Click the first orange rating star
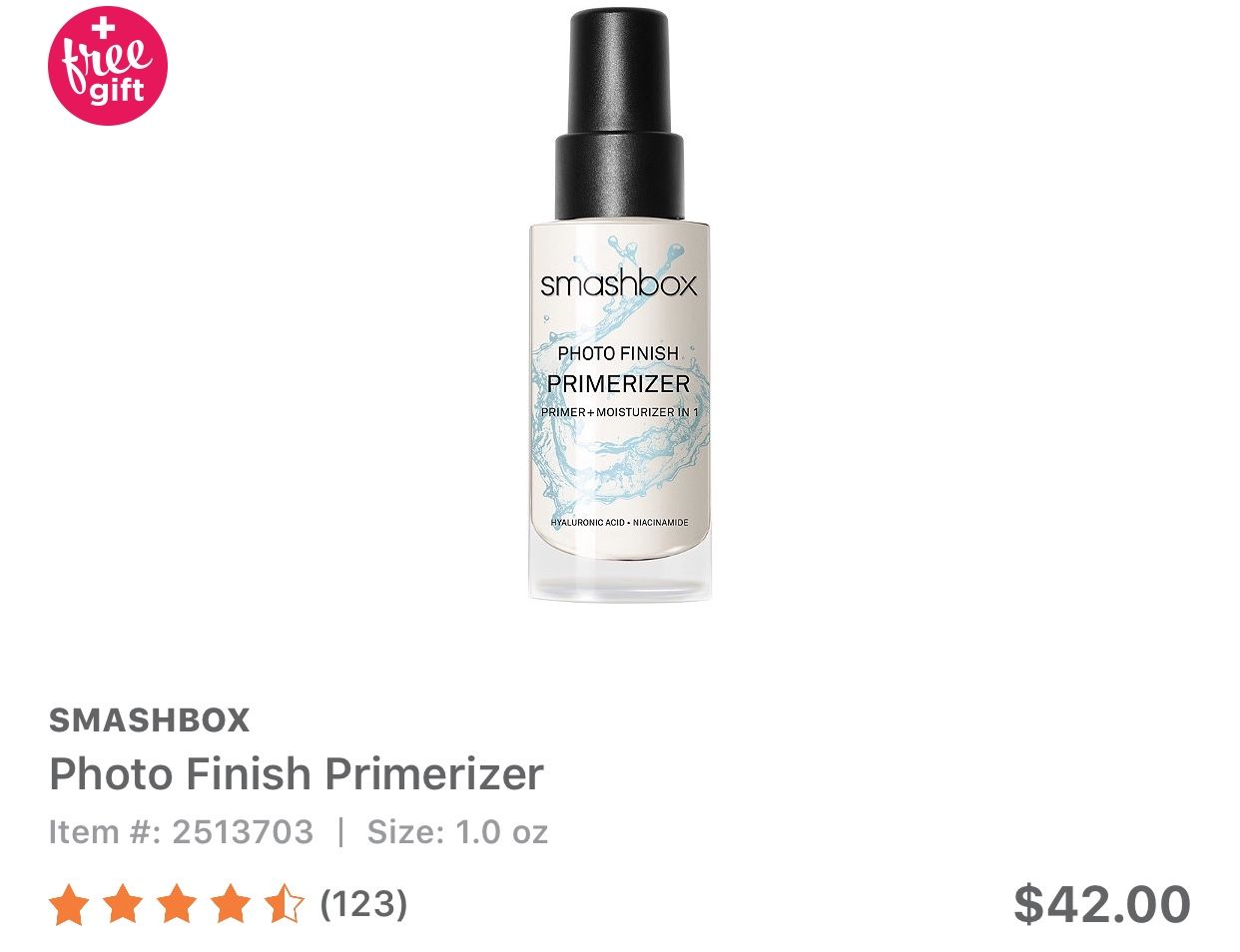Screen dimensions: 1240x952 click(69, 904)
